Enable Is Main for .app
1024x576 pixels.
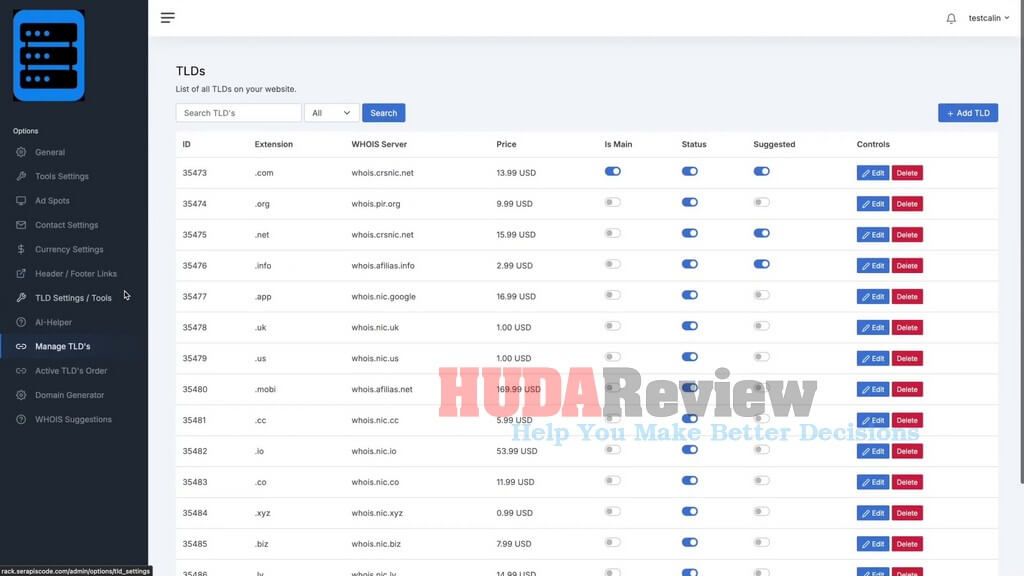coord(613,295)
